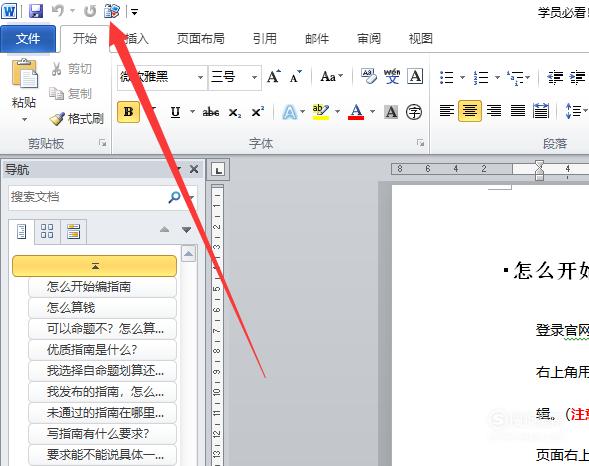Click the Text Effects glowing A icon
589x466 pixels.
[290, 112]
